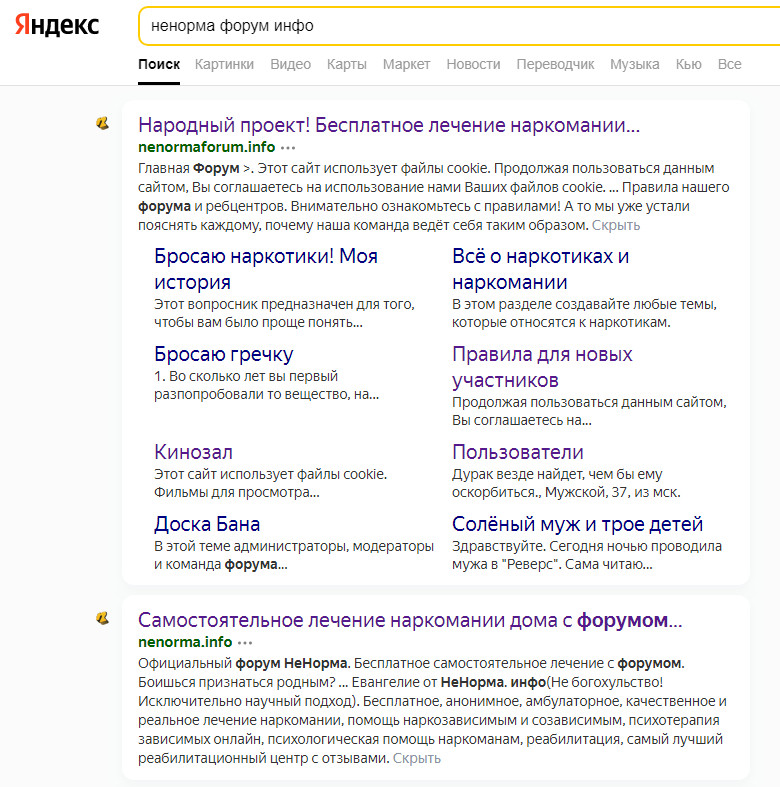
Task: Open the Новости tab
Action: tap(473, 64)
